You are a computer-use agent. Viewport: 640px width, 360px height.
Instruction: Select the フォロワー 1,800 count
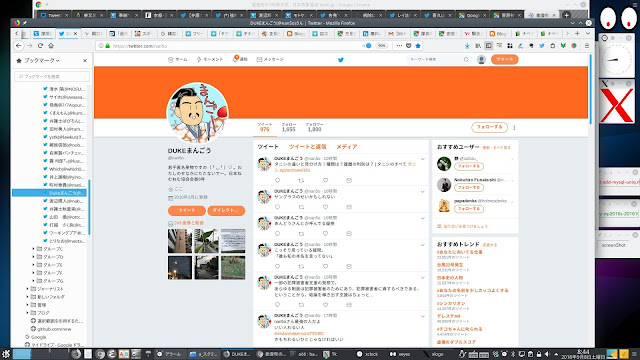(314, 127)
